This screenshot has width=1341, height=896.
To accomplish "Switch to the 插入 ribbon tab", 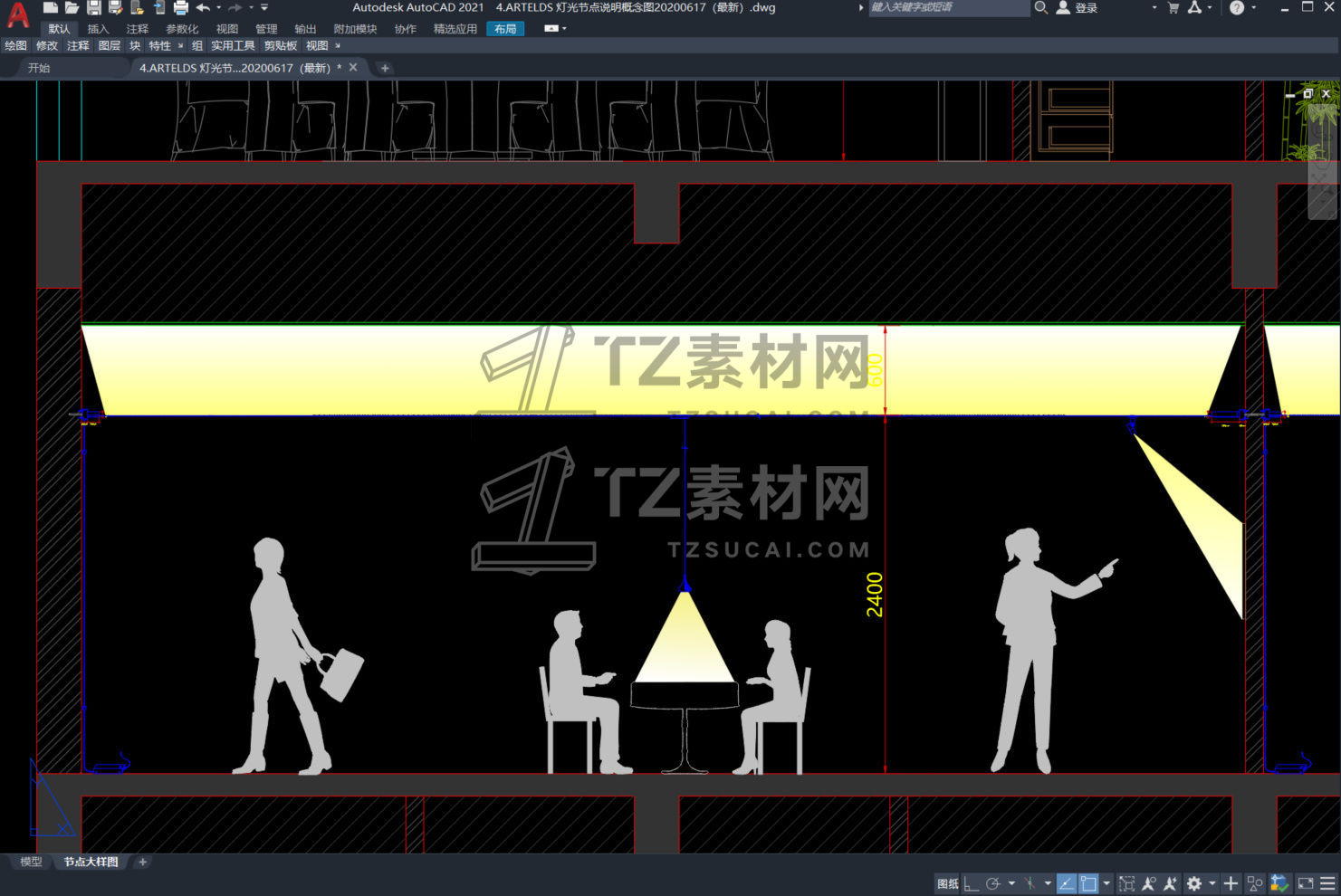I will click(98, 29).
